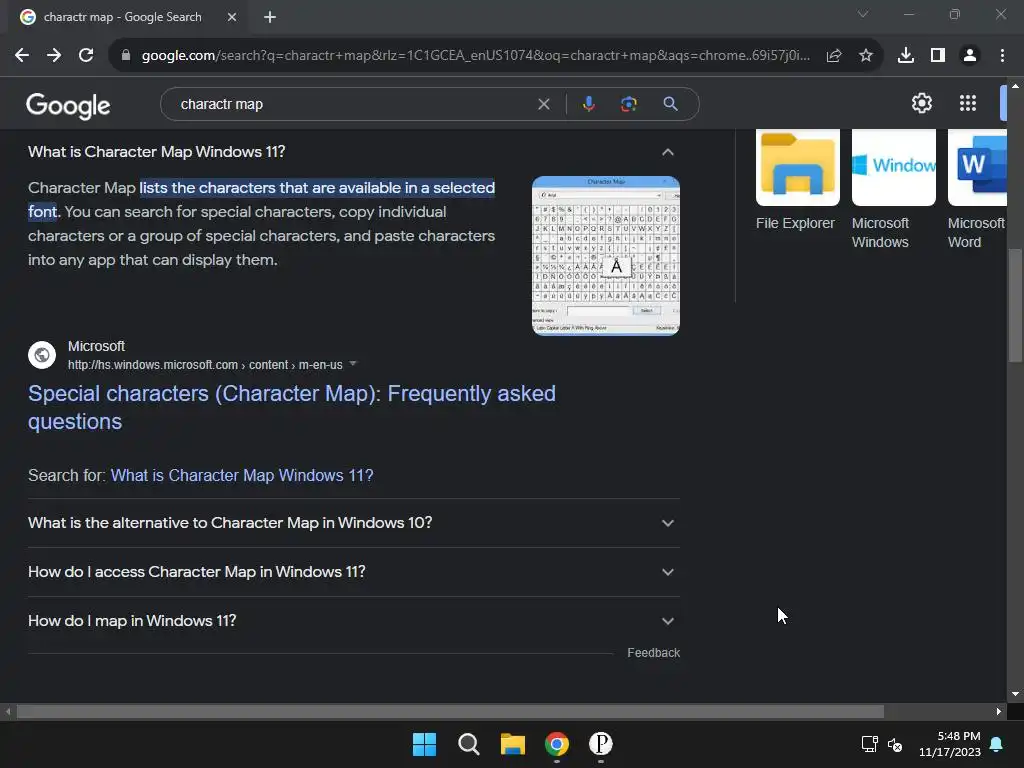This screenshot has width=1024, height=768.
Task: Switch to Chrome in the taskbar
Action: coord(556,744)
